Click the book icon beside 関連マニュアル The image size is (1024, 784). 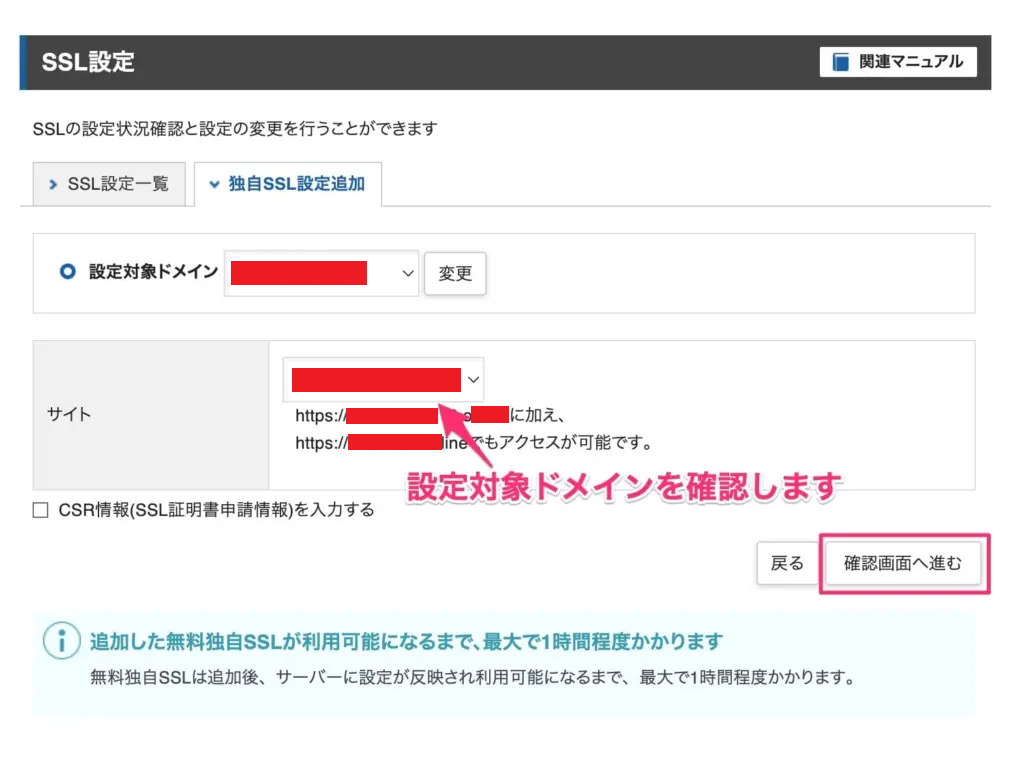[841, 62]
